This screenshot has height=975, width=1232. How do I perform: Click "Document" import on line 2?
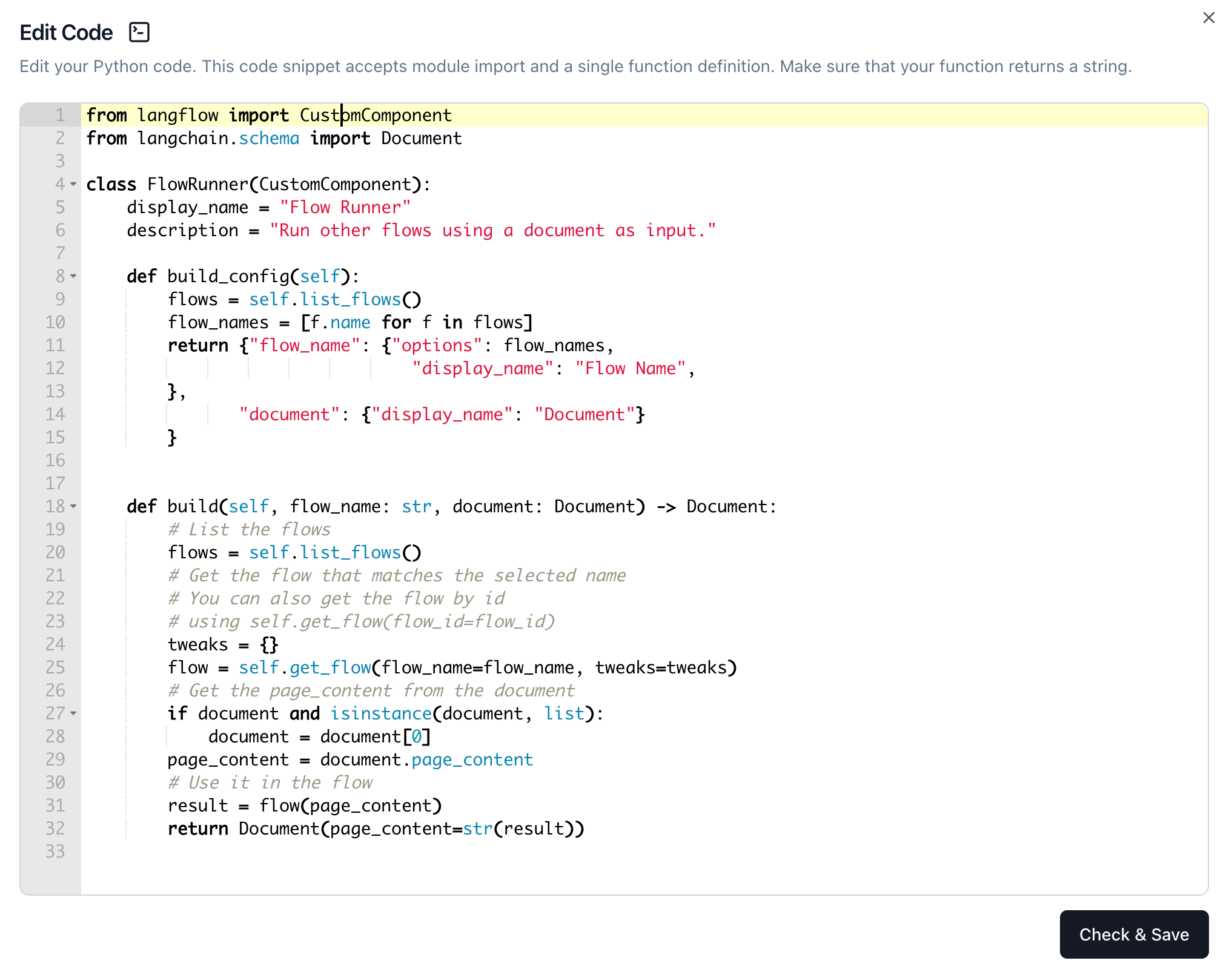tap(422, 138)
